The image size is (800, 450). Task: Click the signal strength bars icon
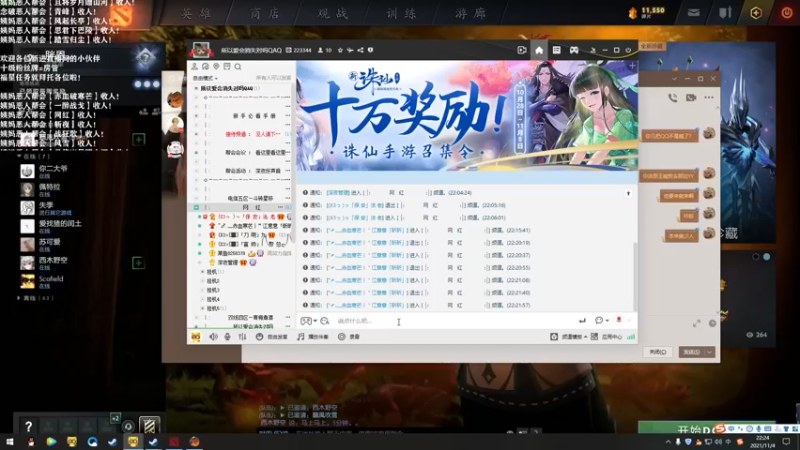631,337
